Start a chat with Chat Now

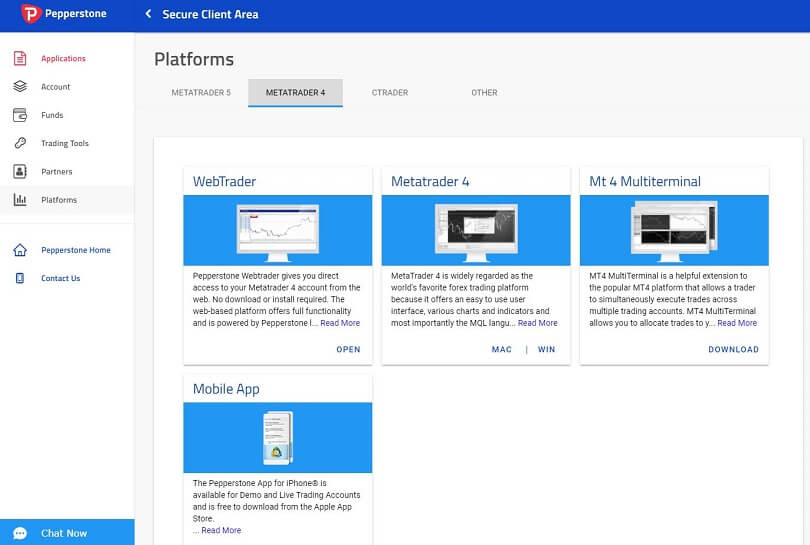coord(67,533)
